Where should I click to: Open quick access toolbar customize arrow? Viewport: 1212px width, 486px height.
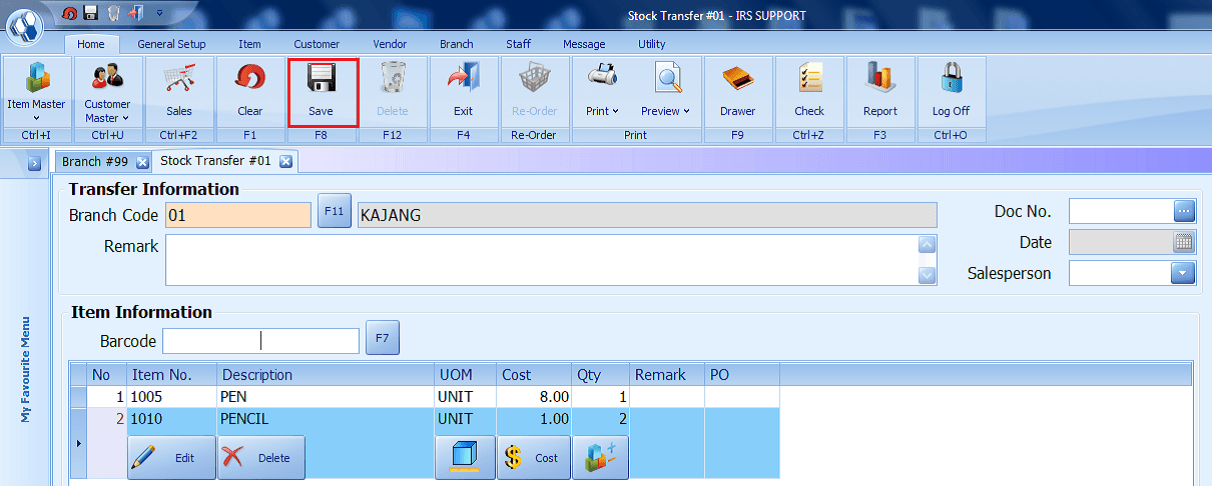tap(160, 15)
